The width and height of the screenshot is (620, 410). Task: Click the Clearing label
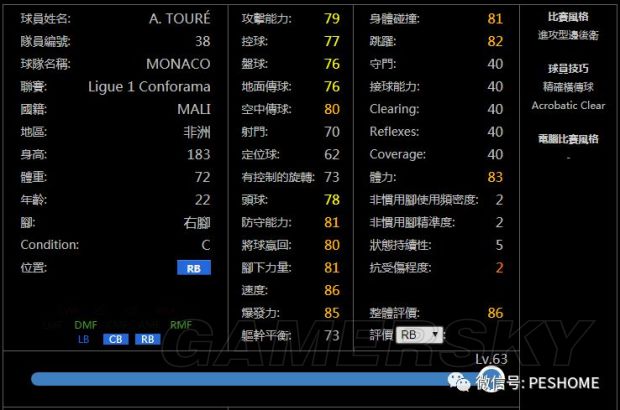pyautogui.click(x=394, y=109)
